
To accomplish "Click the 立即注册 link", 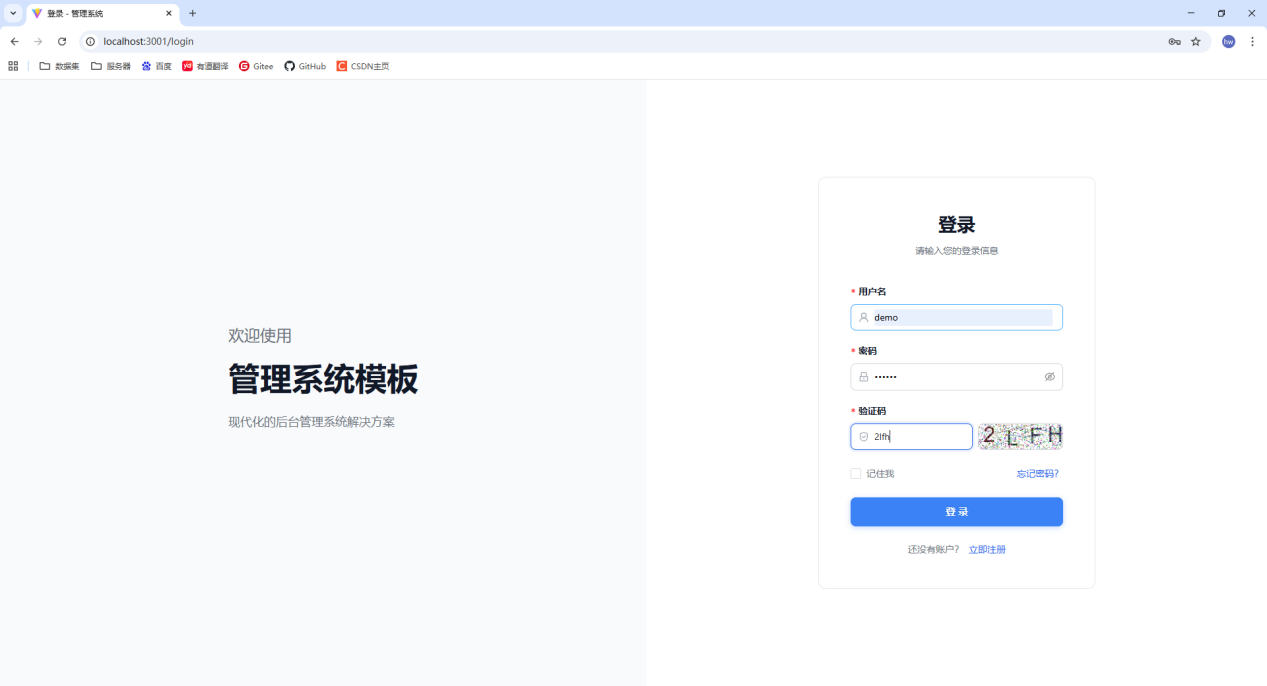I will tap(987, 549).
